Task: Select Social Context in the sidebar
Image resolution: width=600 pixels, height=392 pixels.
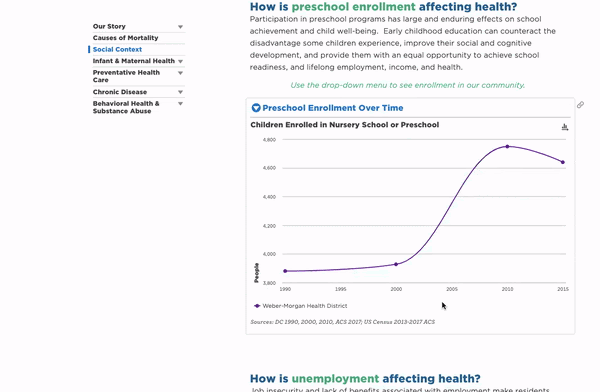Action: (x=117, y=49)
